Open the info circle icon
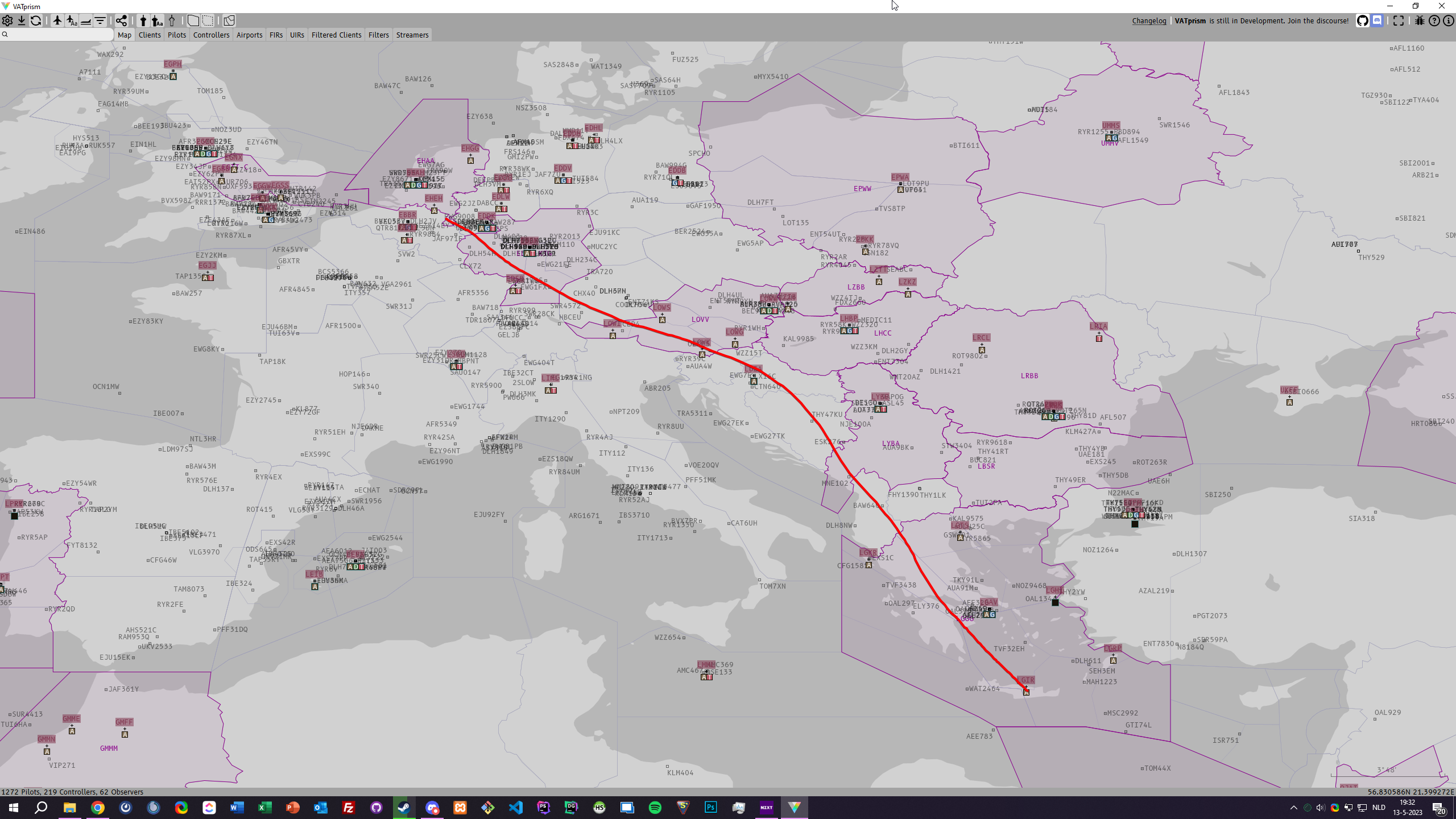The image size is (1456, 819). (1449, 21)
